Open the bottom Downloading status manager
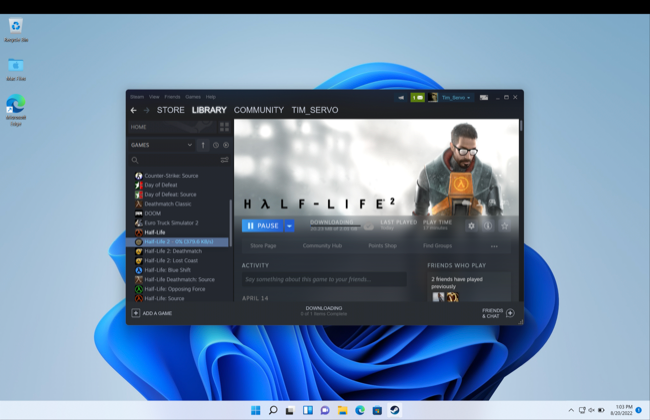Image resolution: width=650 pixels, height=420 pixels. click(x=324, y=311)
